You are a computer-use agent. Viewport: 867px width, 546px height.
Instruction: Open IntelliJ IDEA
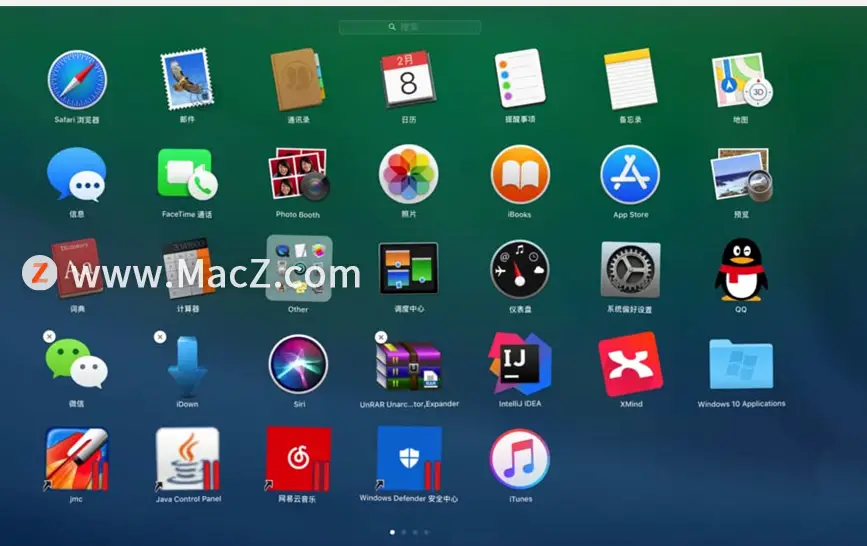520,363
